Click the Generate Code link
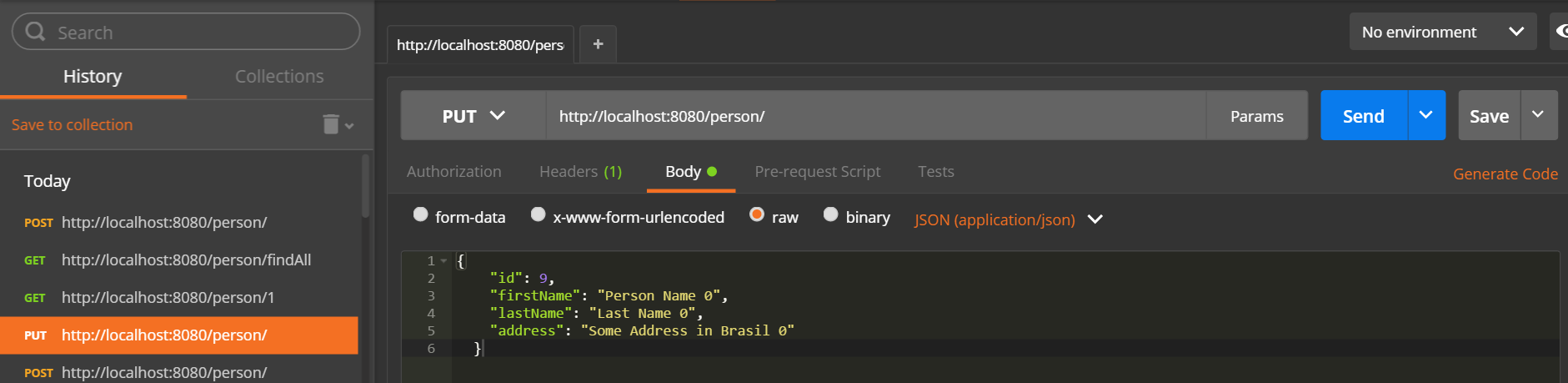Image resolution: width=1568 pixels, height=383 pixels. pos(1505,174)
